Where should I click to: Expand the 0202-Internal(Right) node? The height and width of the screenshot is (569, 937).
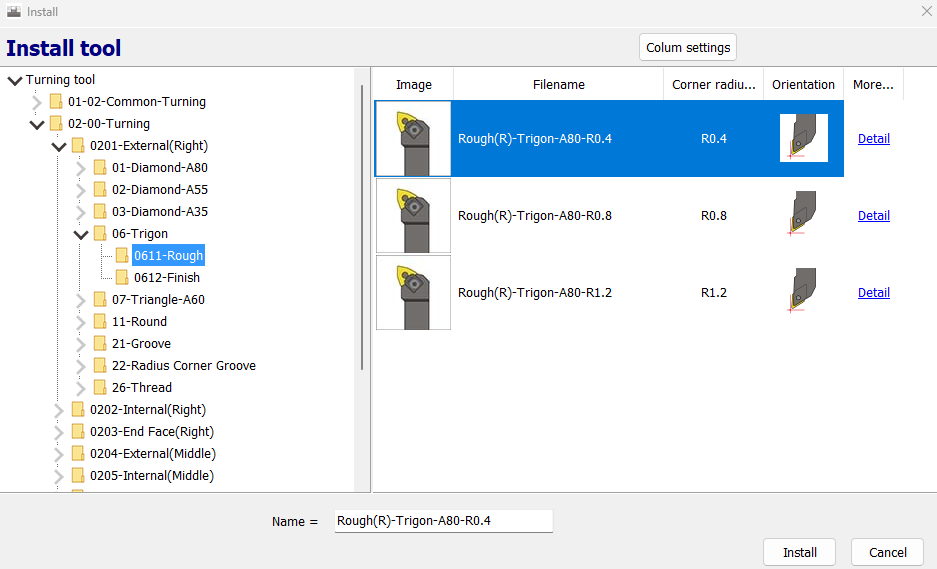[x=59, y=410]
